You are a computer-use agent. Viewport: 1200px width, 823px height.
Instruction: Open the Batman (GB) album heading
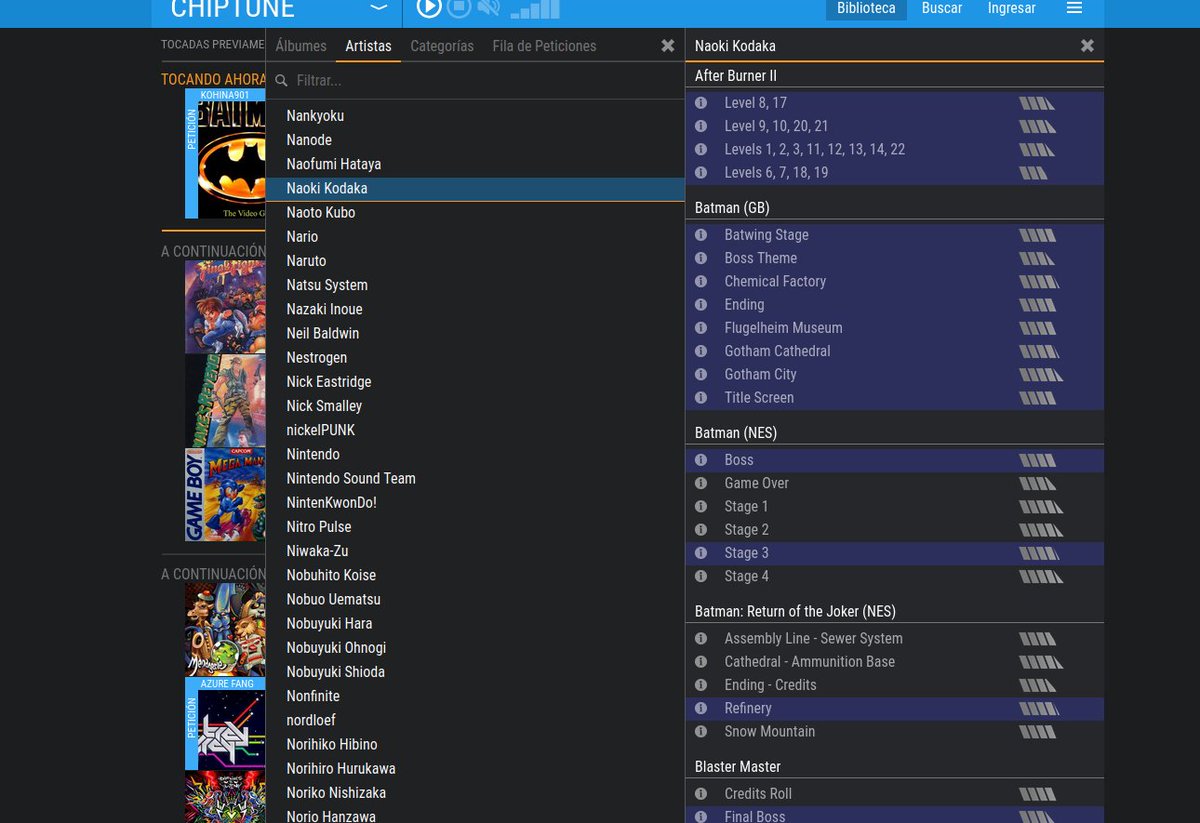(732, 208)
